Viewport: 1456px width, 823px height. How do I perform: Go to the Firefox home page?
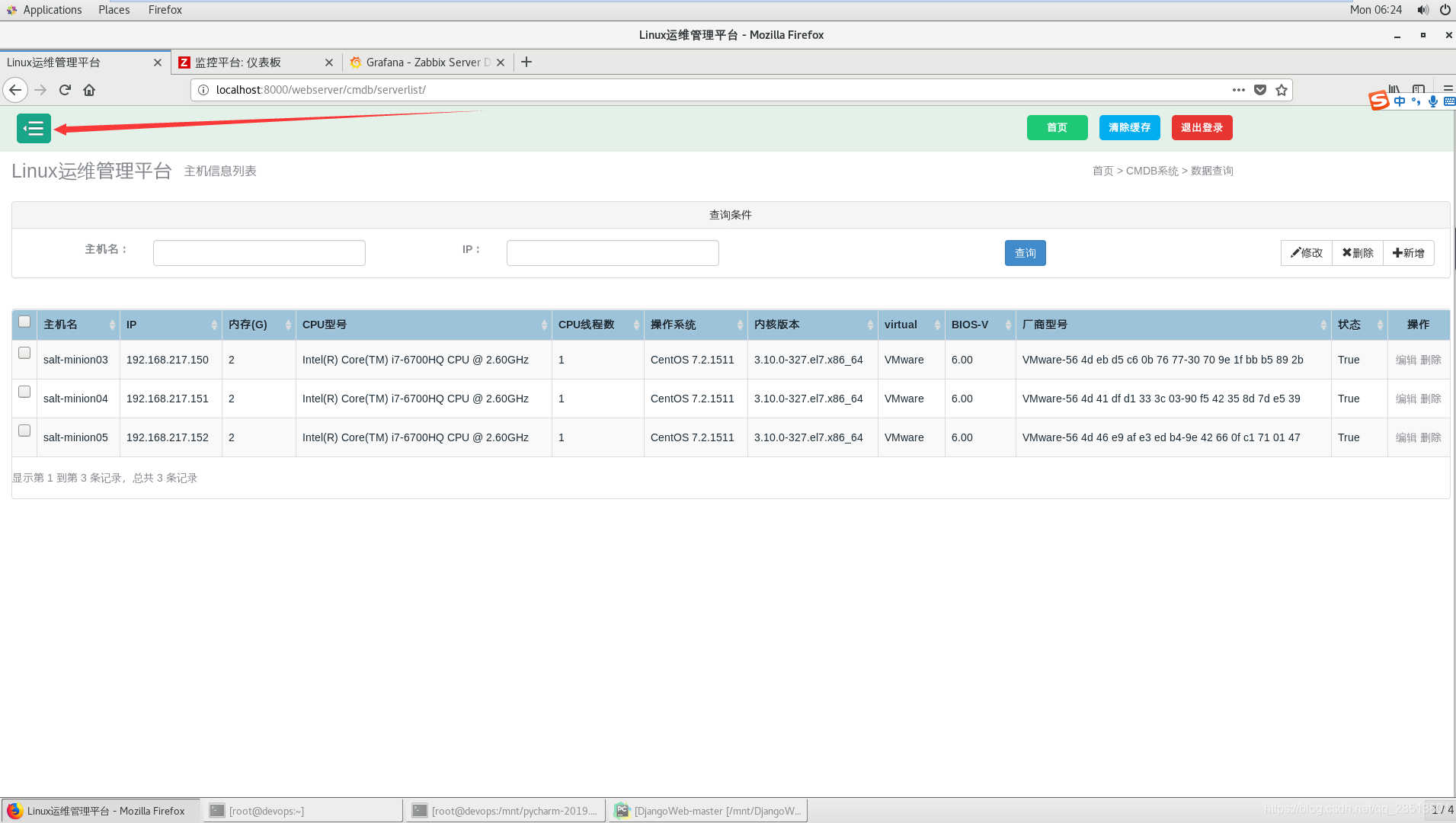[89, 90]
